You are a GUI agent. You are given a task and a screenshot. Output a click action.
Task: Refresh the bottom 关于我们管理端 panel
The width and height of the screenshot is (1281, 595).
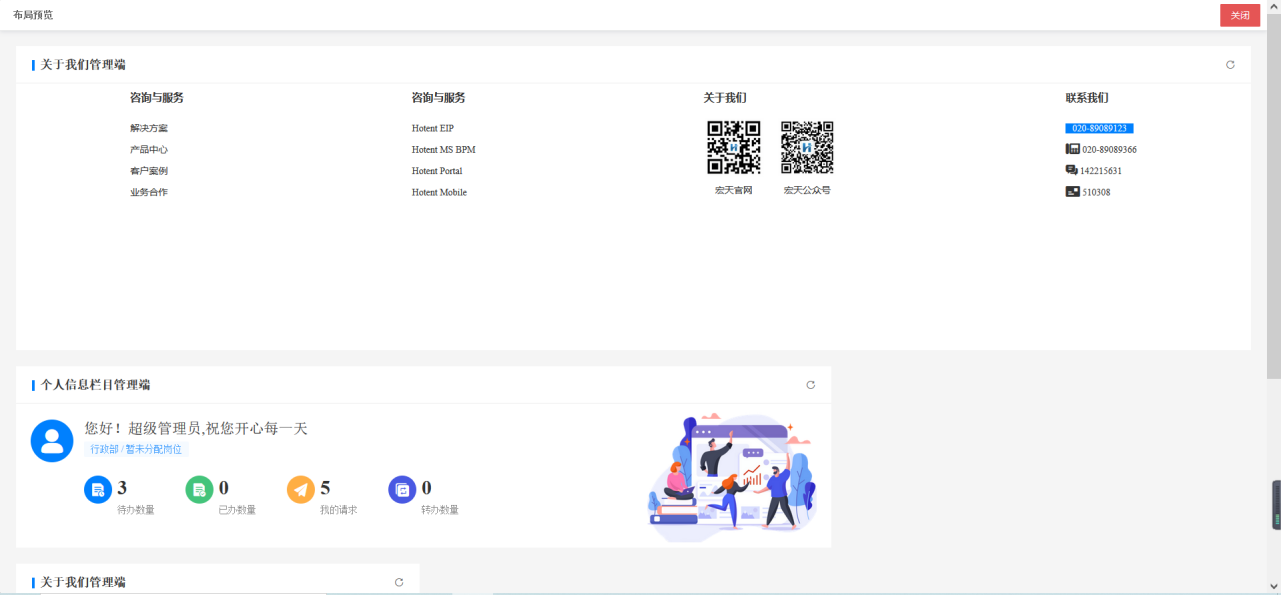click(x=399, y=582)
